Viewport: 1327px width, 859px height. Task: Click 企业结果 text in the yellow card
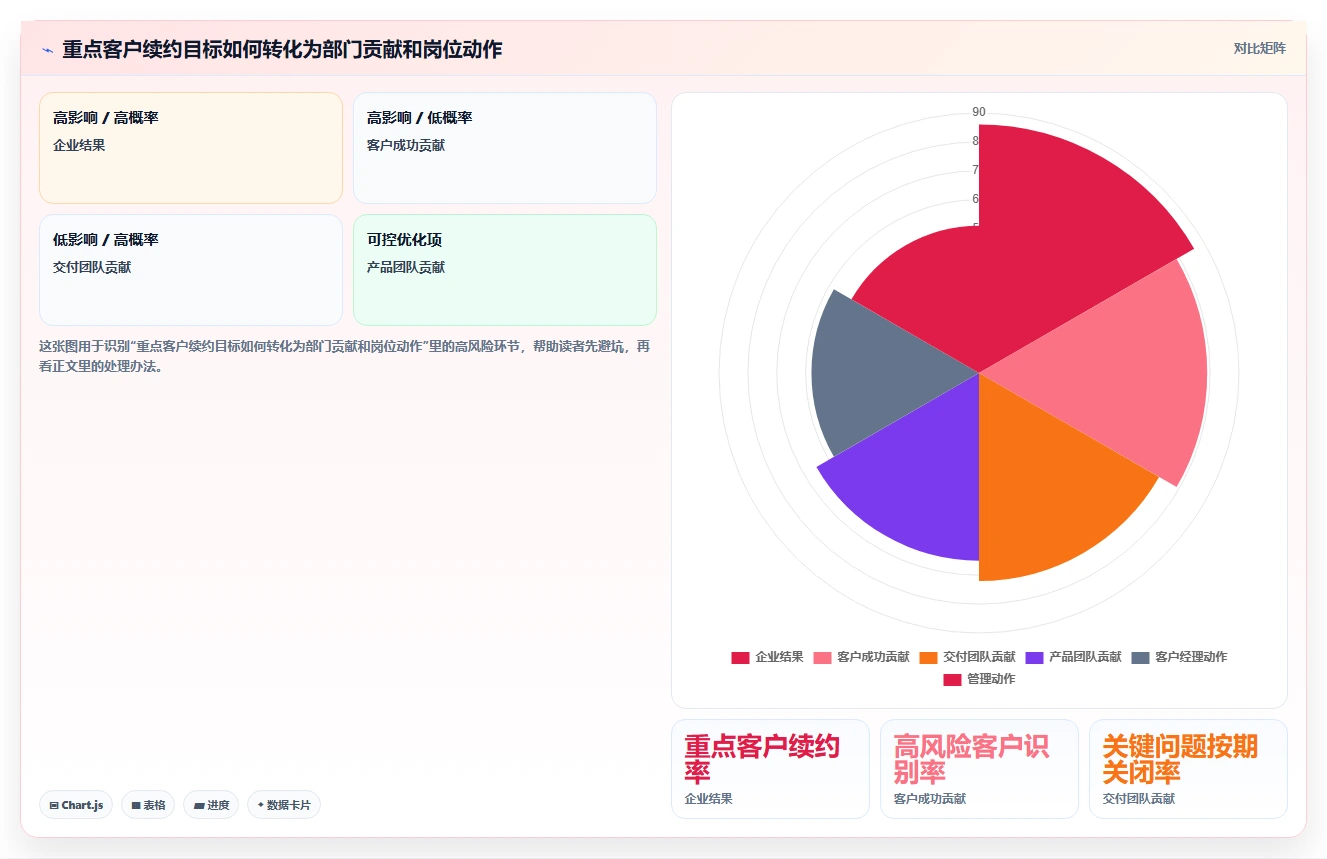79,145
